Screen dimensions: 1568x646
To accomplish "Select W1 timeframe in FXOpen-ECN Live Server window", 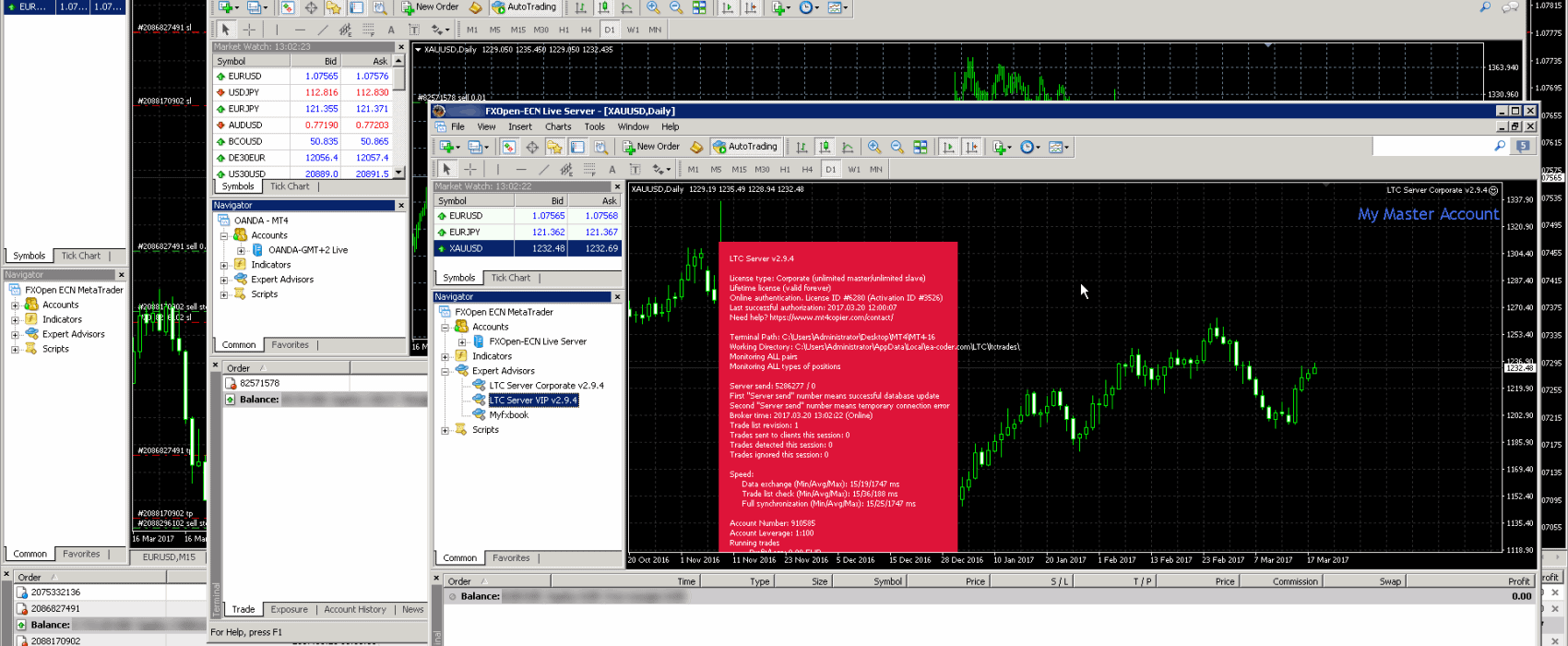I will 854,170.
